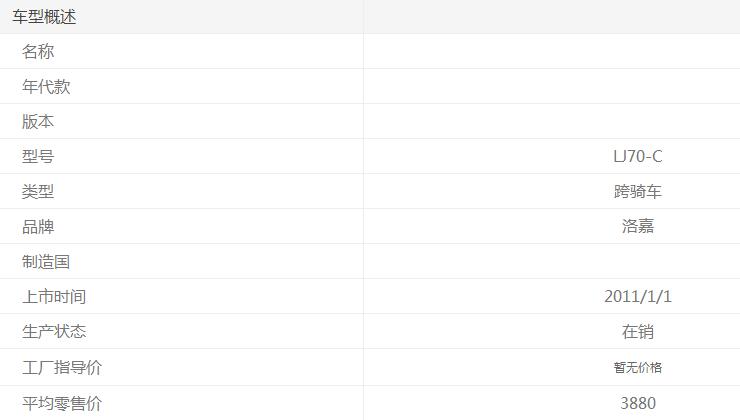This screenshot has width=740, height=420.
Task: Click the 车型概述 section header
Action: point(44,17)
